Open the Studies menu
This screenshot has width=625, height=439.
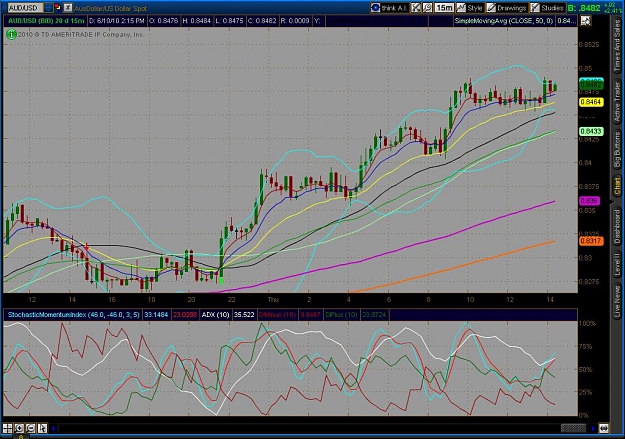tap(547, 8)
